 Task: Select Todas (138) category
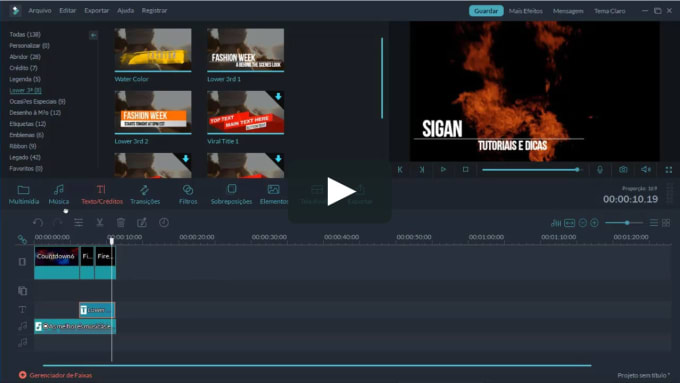coord(25,34)
